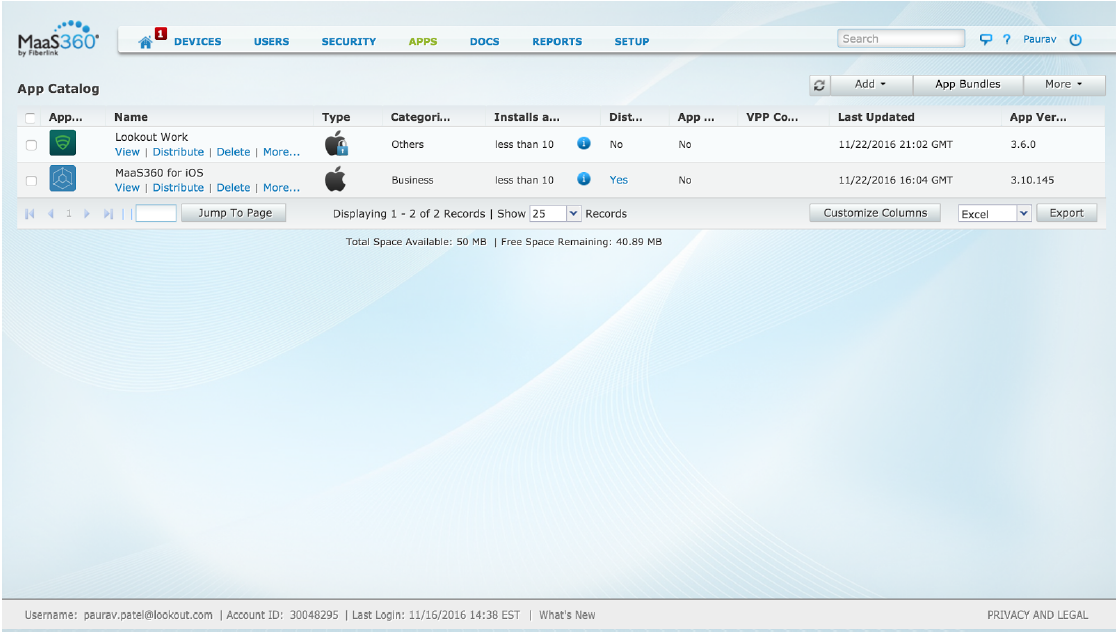Open the DEVICES menu

[x=198, y=42]
